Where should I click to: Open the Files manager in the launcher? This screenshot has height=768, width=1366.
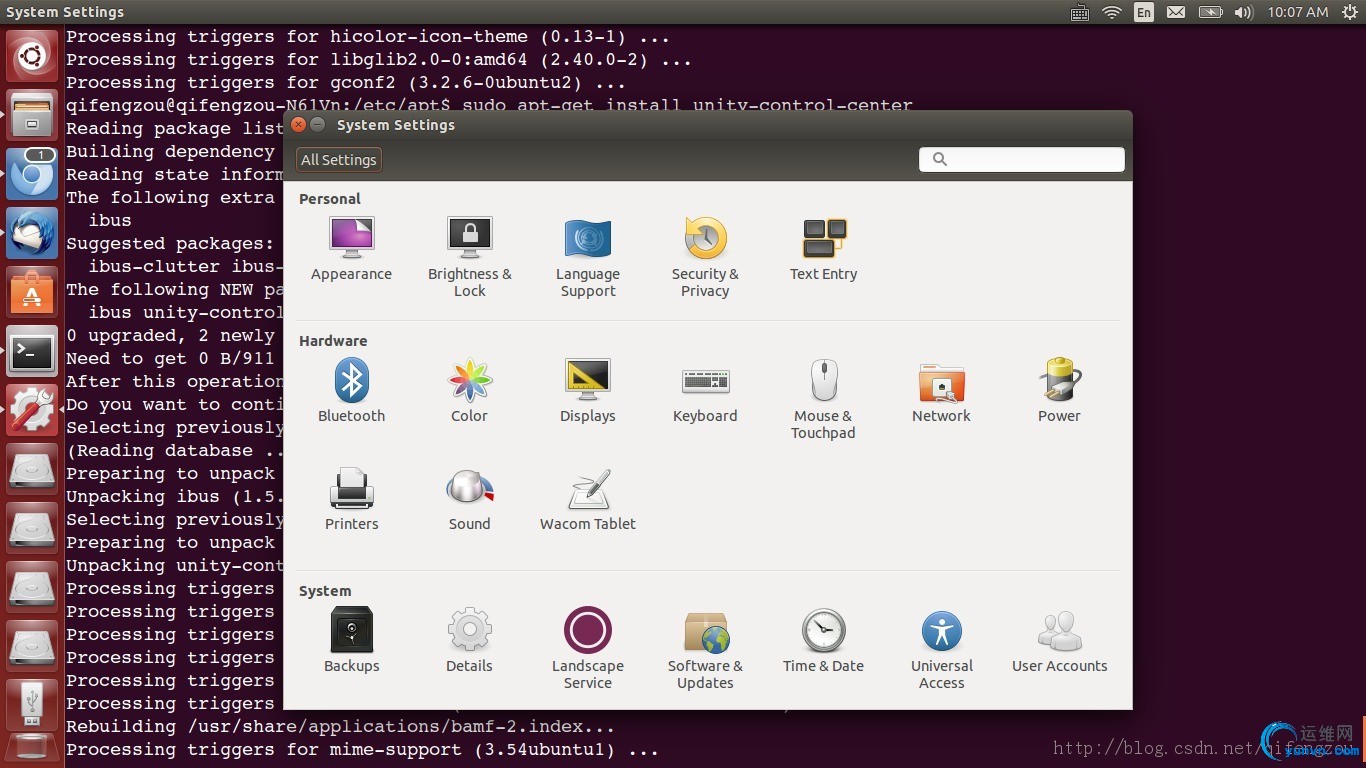pos(32,114)
